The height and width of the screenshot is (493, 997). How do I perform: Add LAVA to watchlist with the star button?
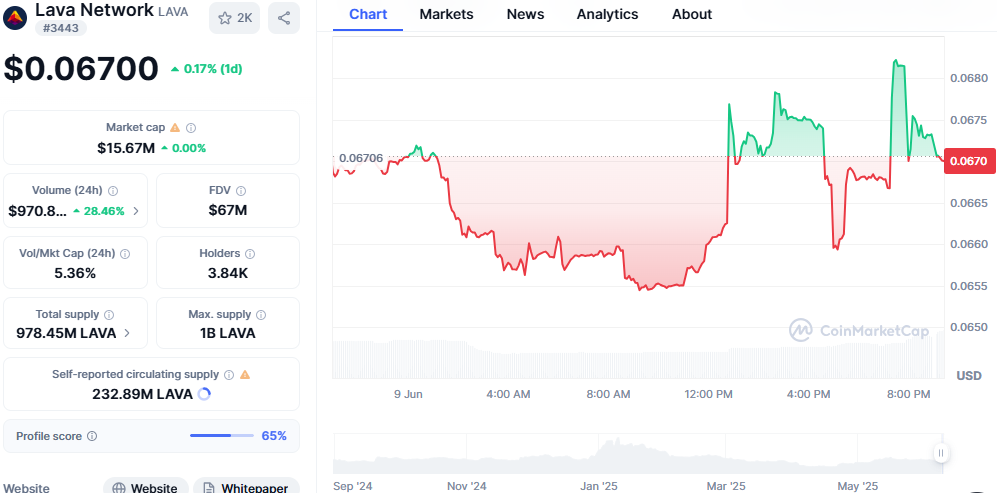(235, 18)
